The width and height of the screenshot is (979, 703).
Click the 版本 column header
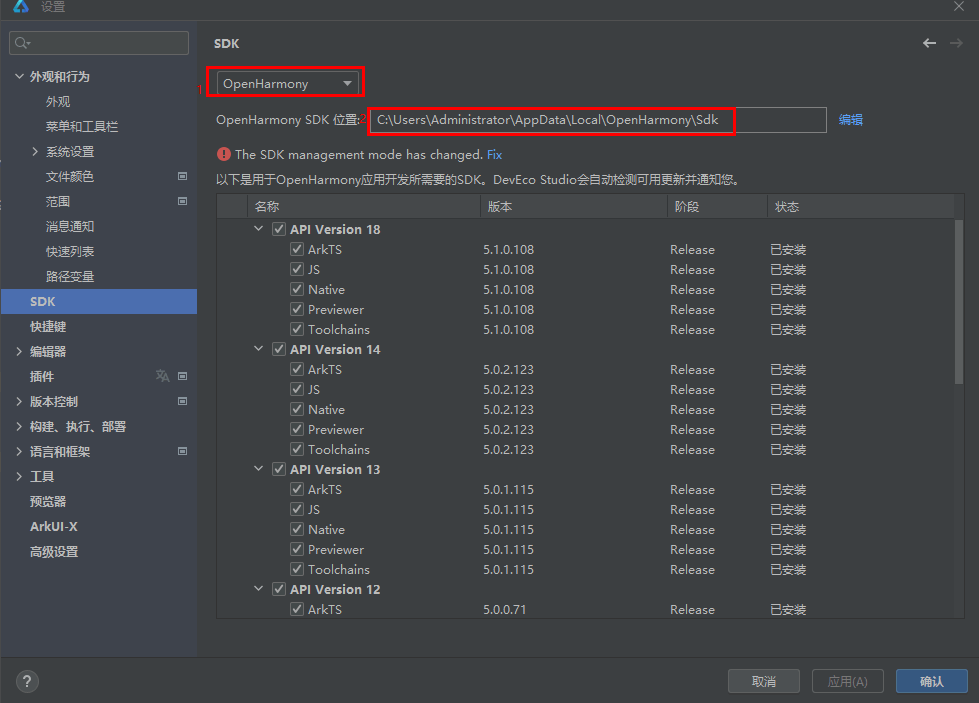coord(574,206)
